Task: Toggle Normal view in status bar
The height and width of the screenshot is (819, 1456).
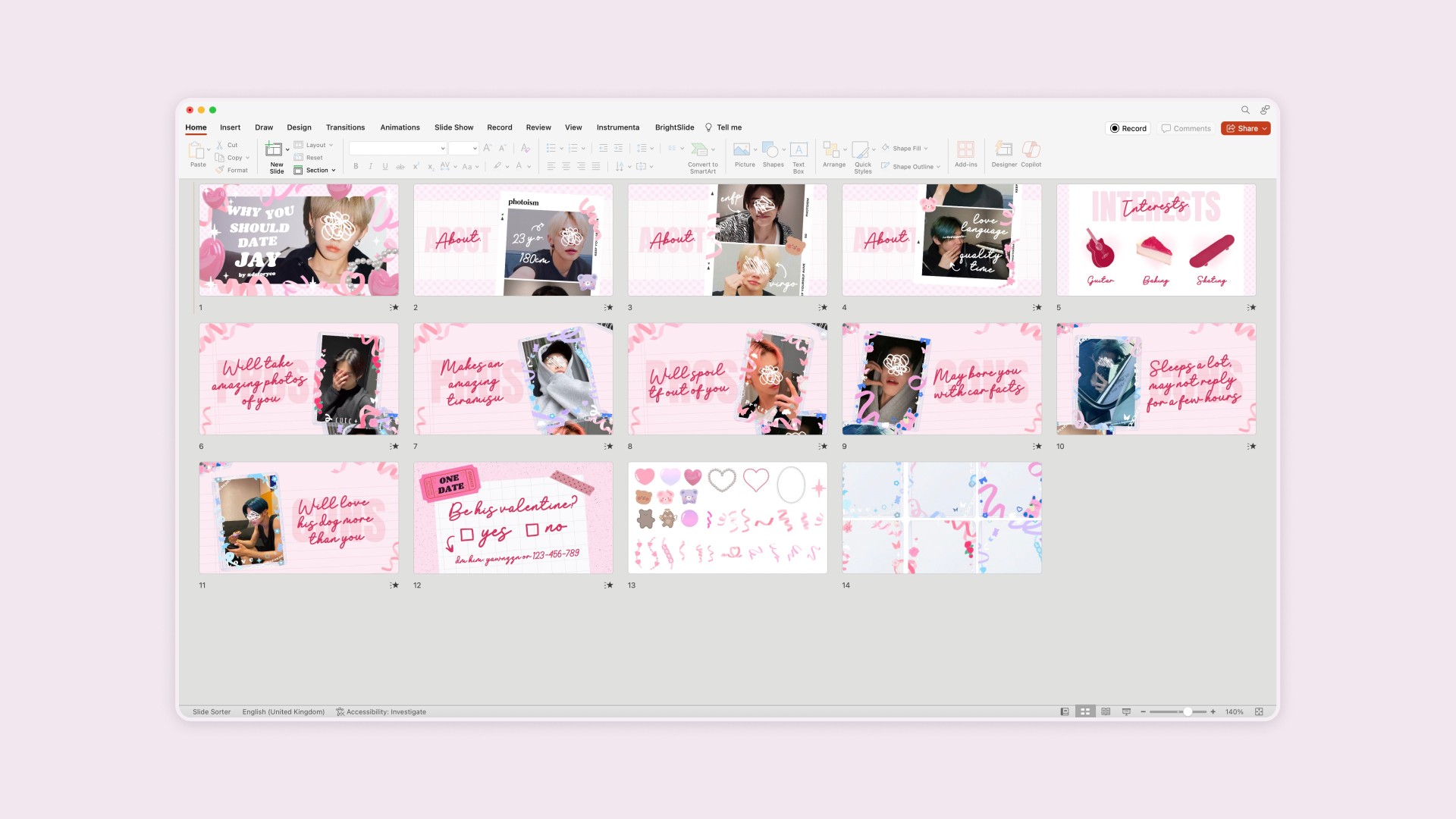Action: click(1065, 712)
